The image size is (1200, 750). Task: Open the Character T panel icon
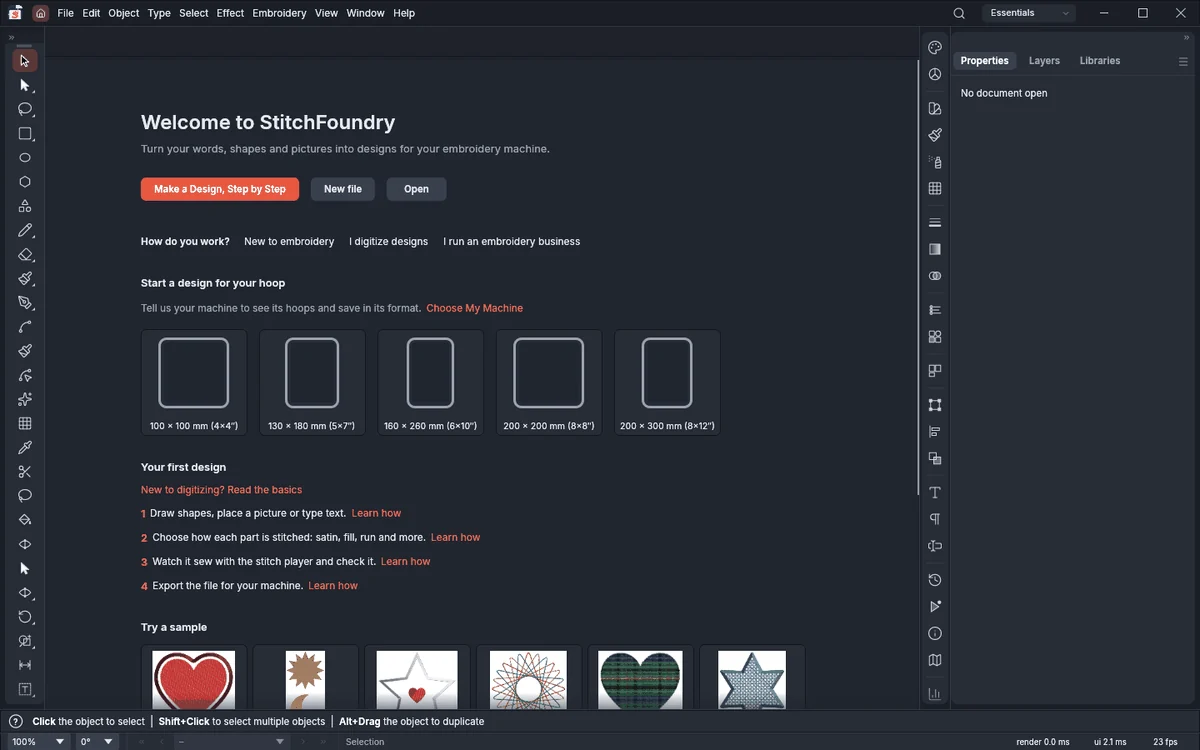click(x=935, y=492)
